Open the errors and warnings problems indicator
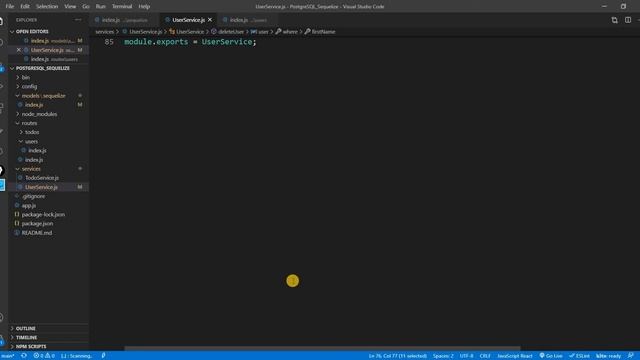Screen dimensions: 640x360 [44, 356]
